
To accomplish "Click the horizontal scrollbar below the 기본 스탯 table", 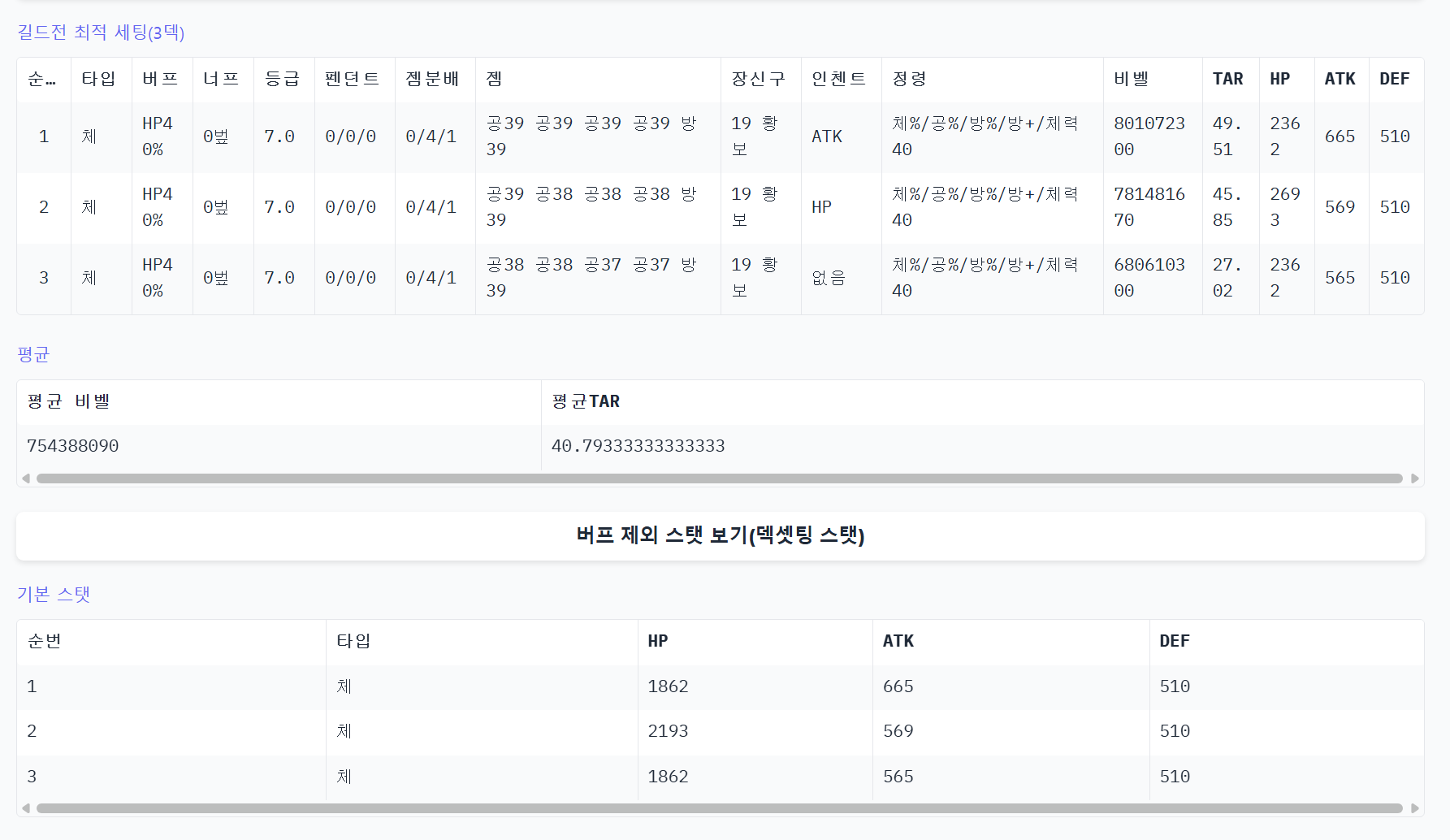I will coord(719,808).
